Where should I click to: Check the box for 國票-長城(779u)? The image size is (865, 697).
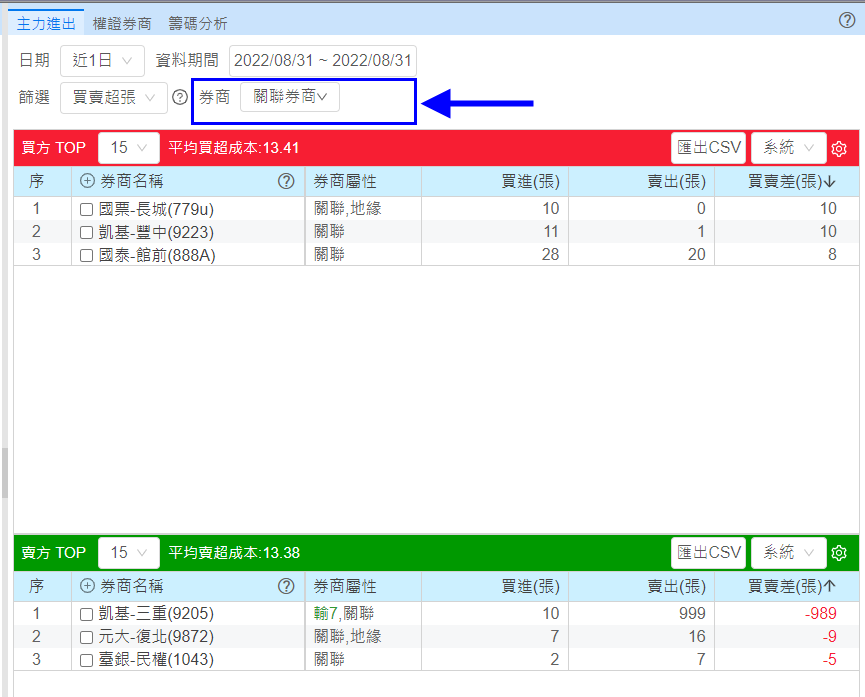[x=87, y=210]
